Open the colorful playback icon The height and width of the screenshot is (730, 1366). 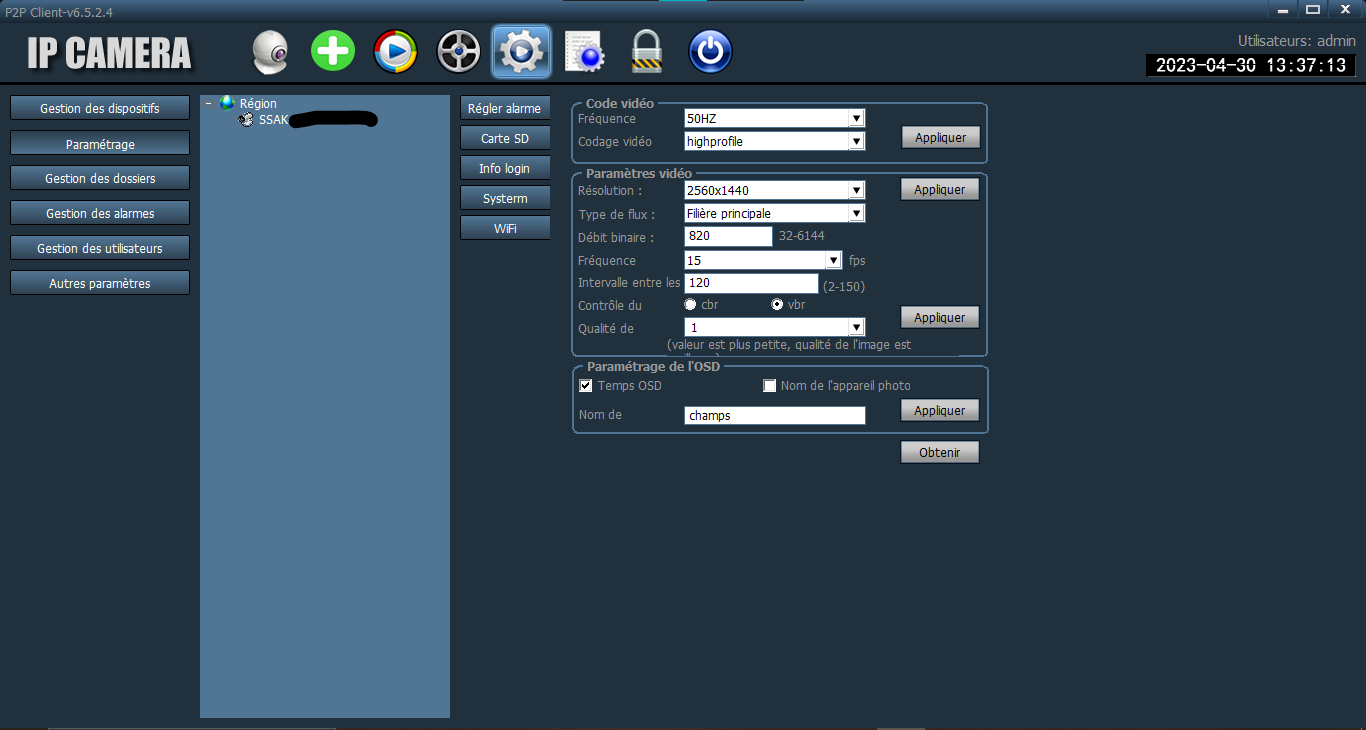coord(395,52)
